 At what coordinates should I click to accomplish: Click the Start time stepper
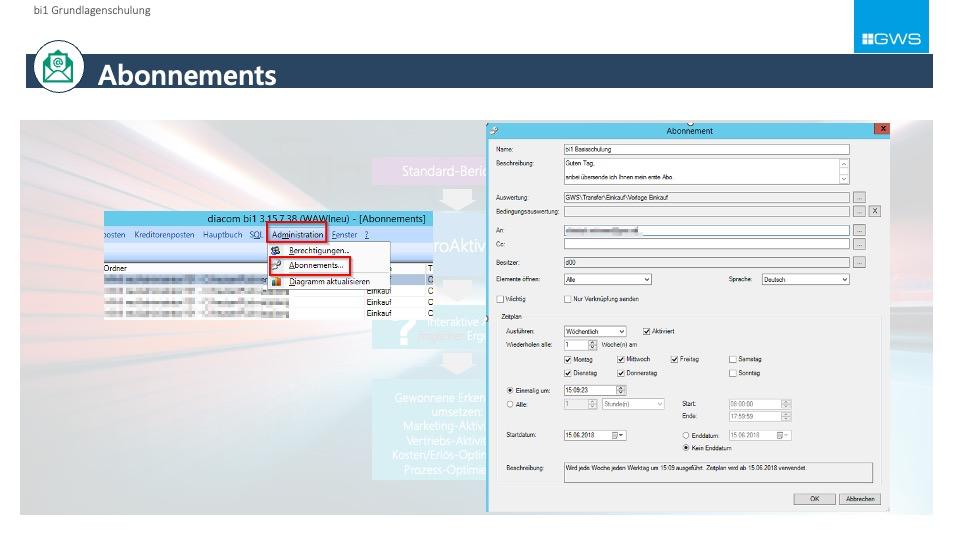pos(786,404)
